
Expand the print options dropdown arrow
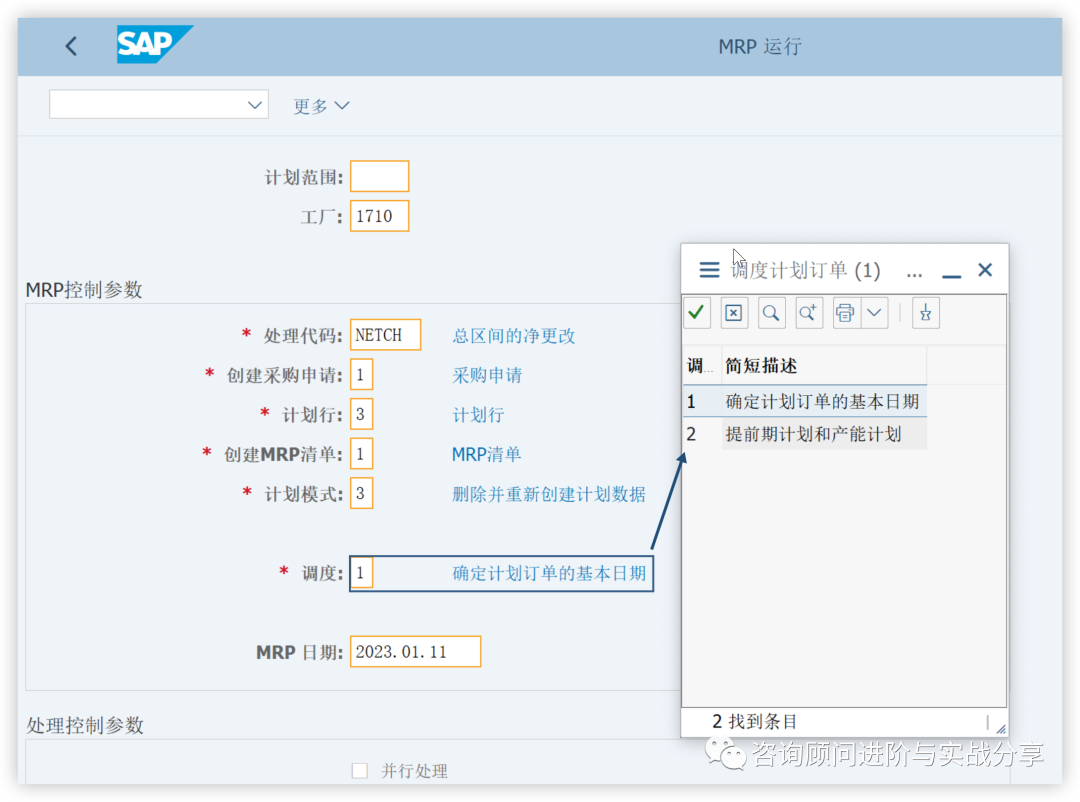tap(874, 313)
